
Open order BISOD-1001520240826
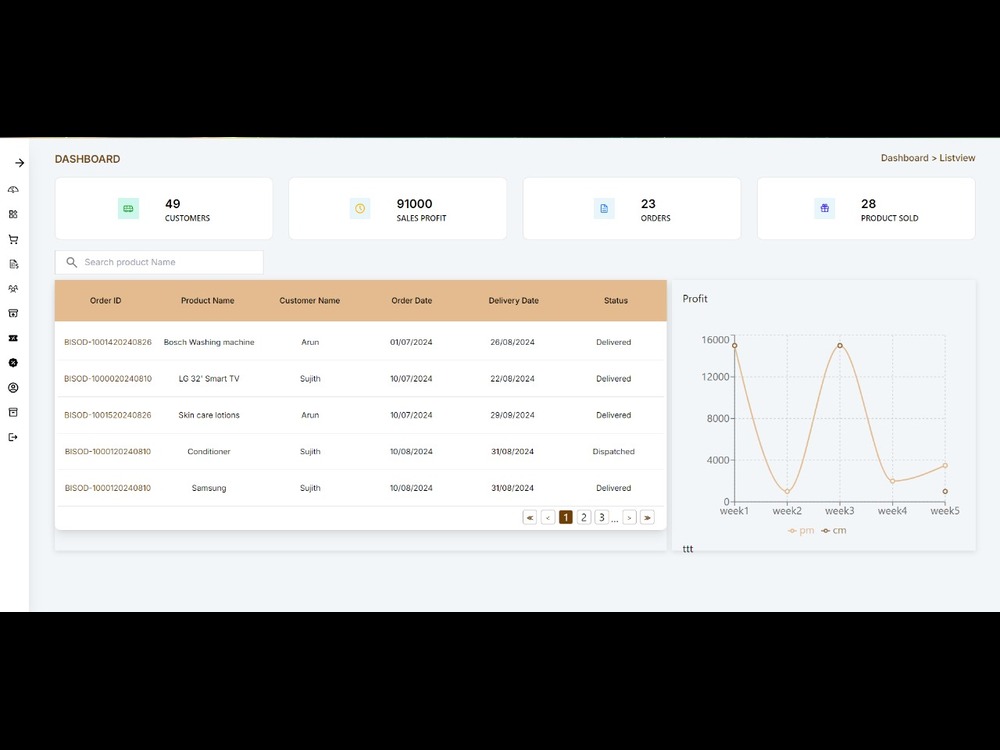point(108,415)
